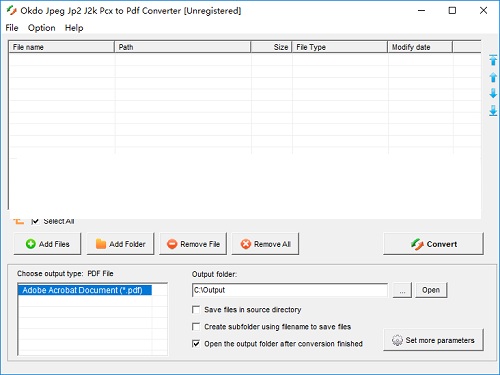Select Adobe Acrobat Document (*.pdf) output type

tap(85, 290)
